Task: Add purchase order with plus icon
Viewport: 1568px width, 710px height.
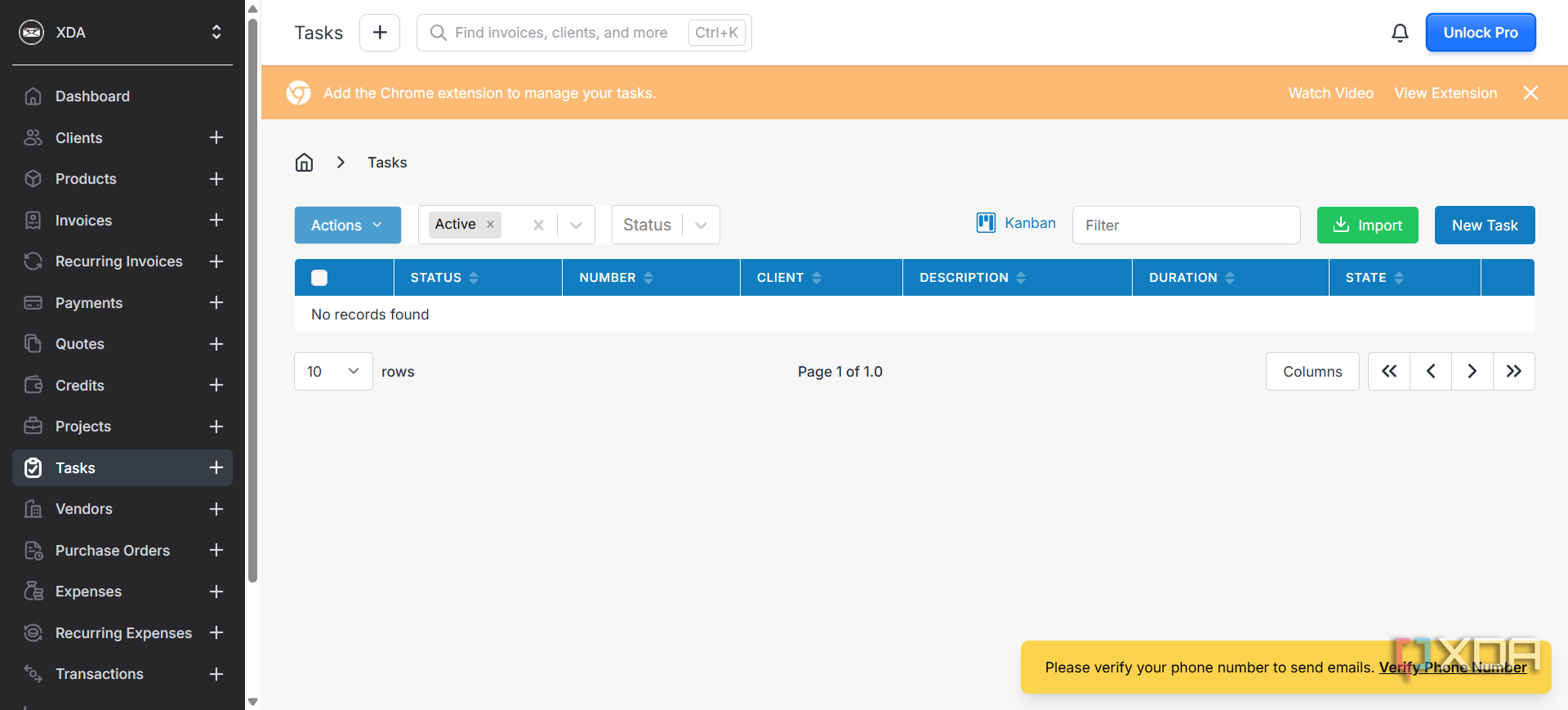Action: 216,551
